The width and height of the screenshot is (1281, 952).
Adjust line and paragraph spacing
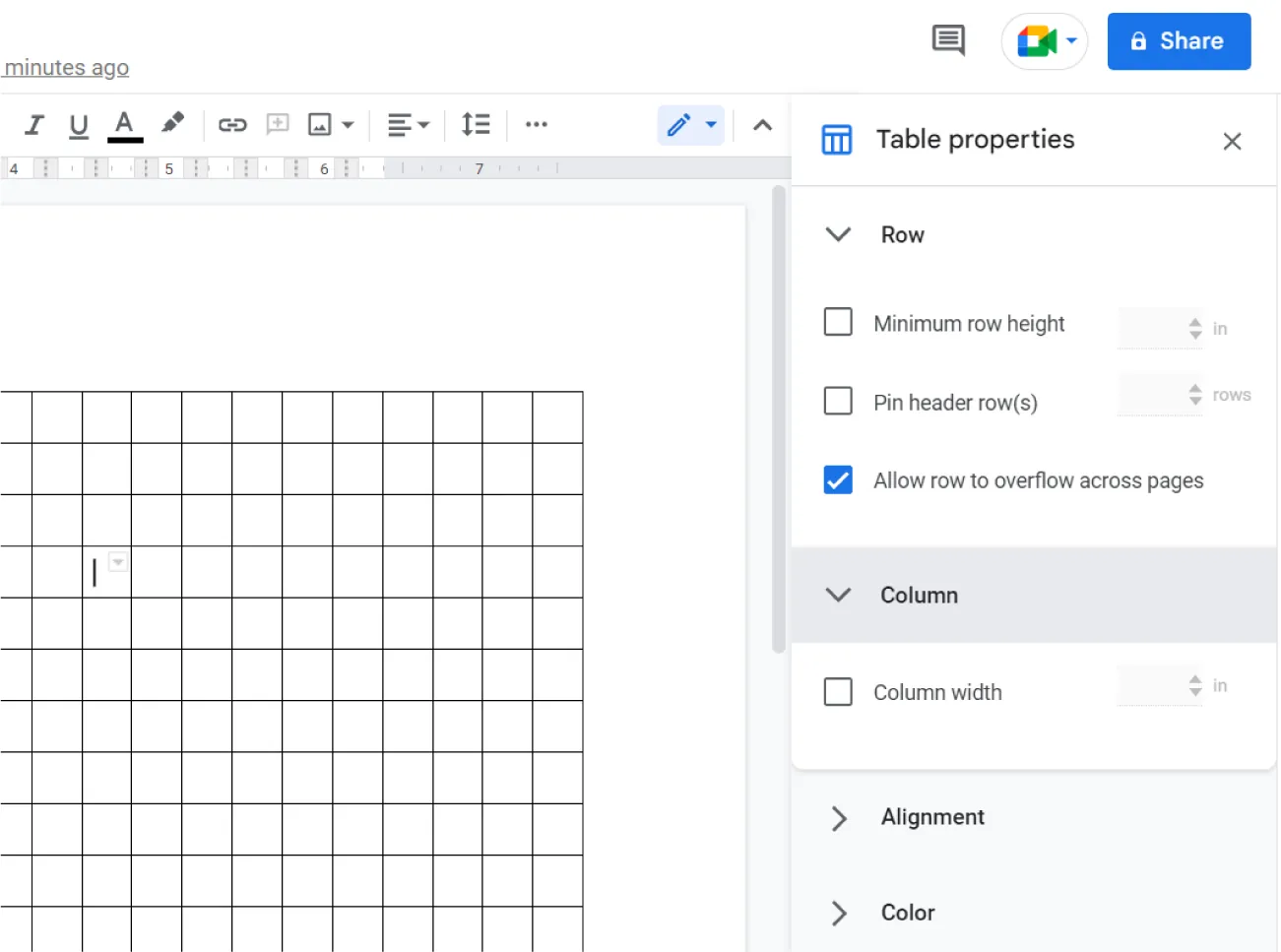[475, 125]
